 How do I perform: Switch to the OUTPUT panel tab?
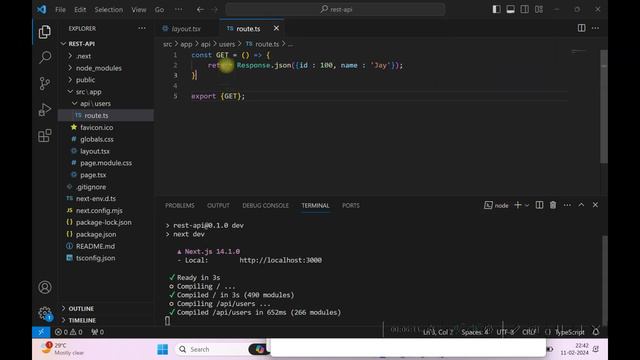(218, 205)
